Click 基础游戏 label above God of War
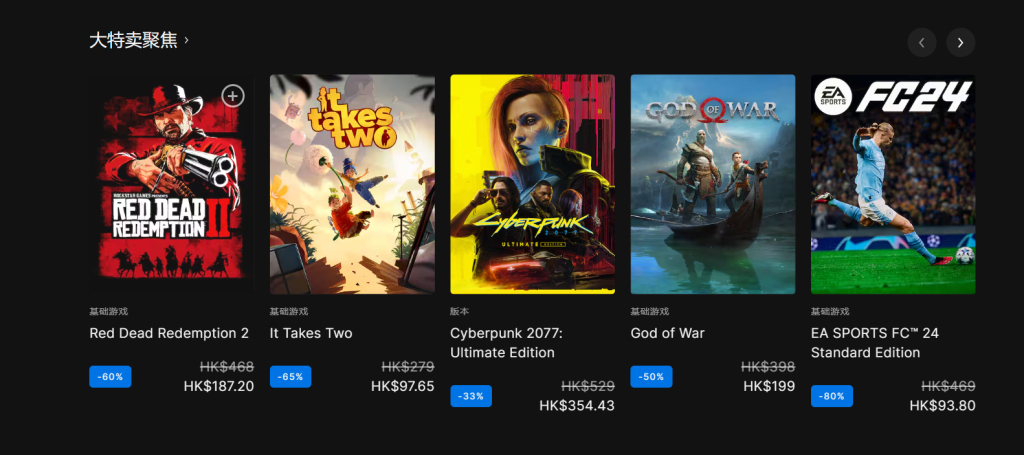This screenshot has width=1024, height=455. click(x=649, y=311)
